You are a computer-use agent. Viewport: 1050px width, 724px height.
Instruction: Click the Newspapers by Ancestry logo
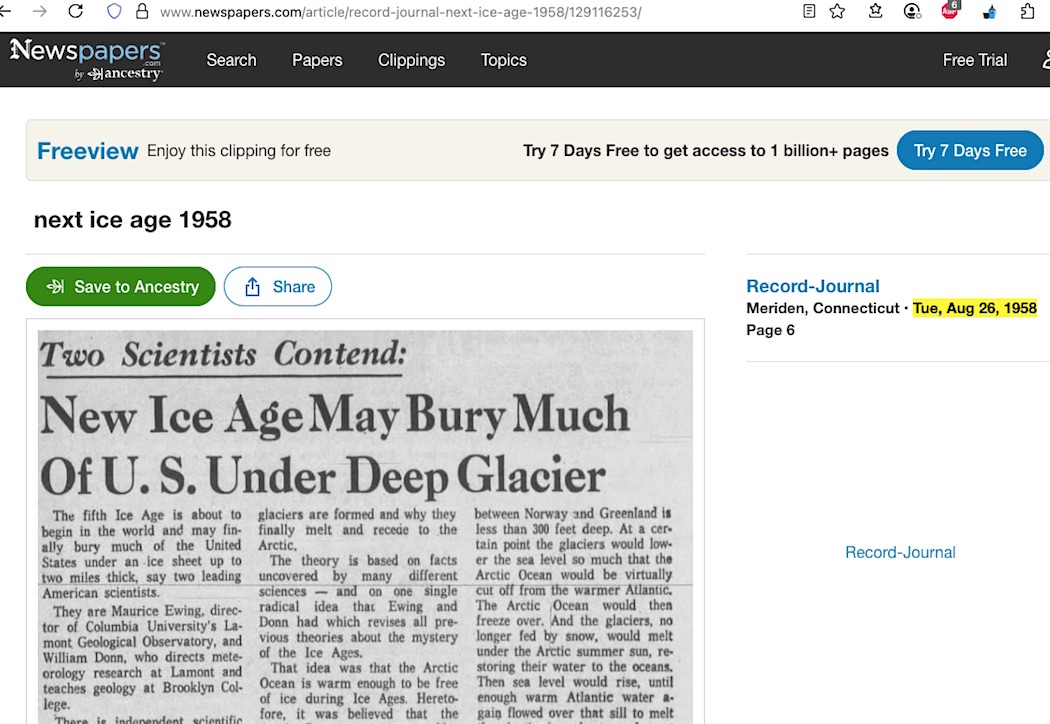(x=87, y=60)
